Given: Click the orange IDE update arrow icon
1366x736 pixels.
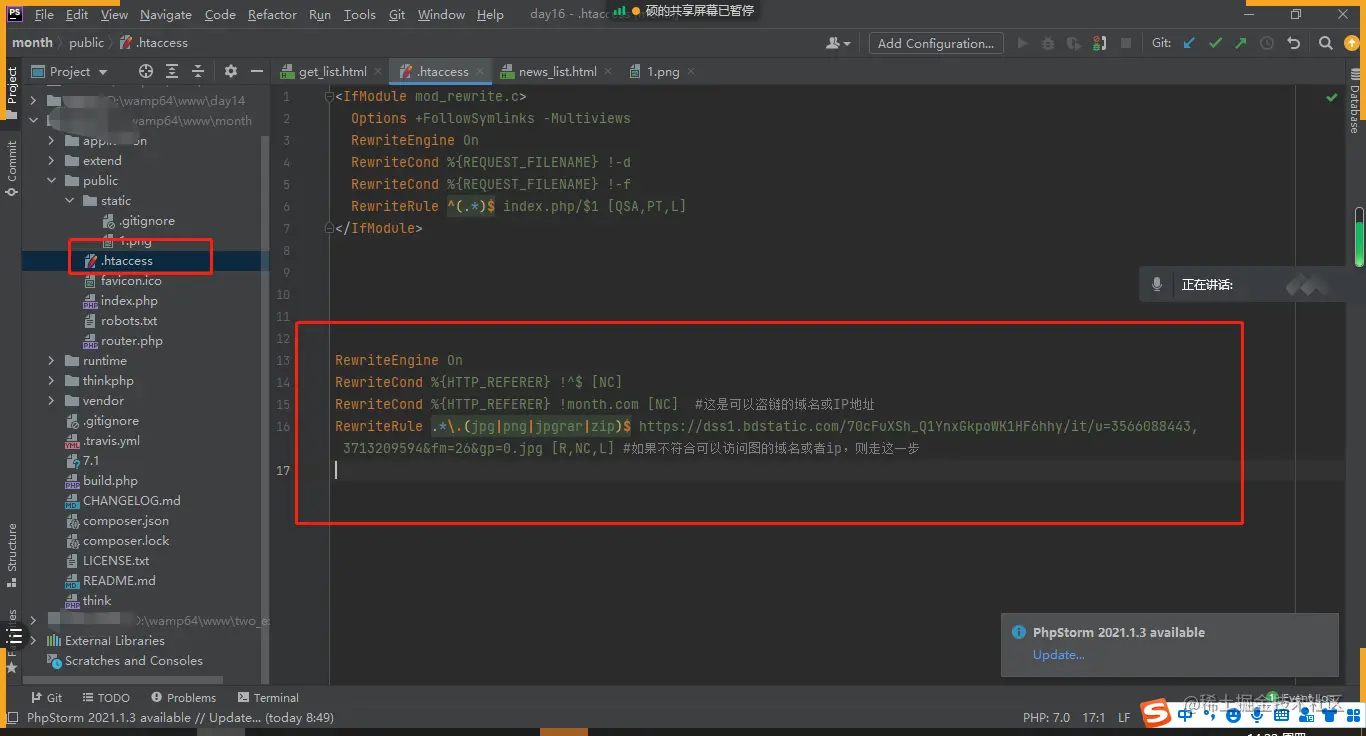Looking at the screenshot, I should coord(1352,43).
